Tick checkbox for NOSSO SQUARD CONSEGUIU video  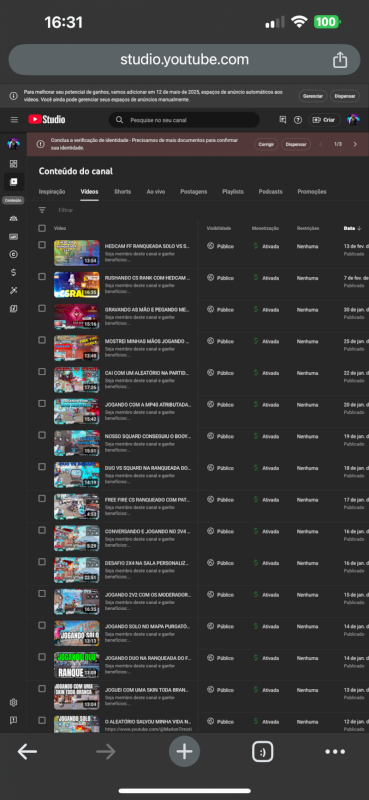click(42, 435)
